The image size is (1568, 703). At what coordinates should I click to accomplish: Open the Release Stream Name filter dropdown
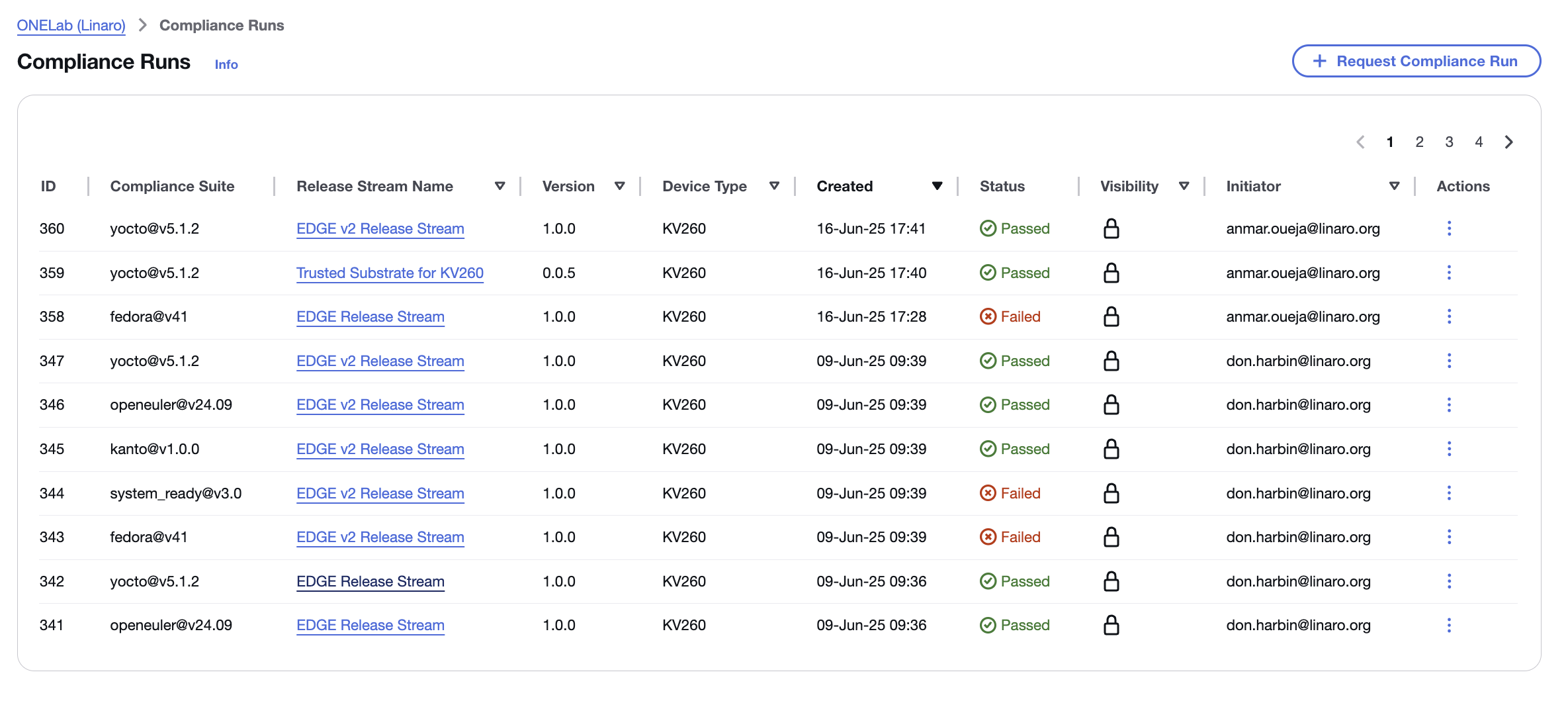pyautogui.click(x=500, y=186)
